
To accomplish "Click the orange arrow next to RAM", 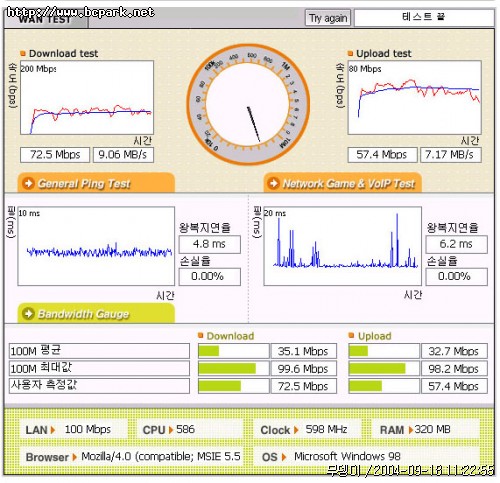I will coord(411,430).
